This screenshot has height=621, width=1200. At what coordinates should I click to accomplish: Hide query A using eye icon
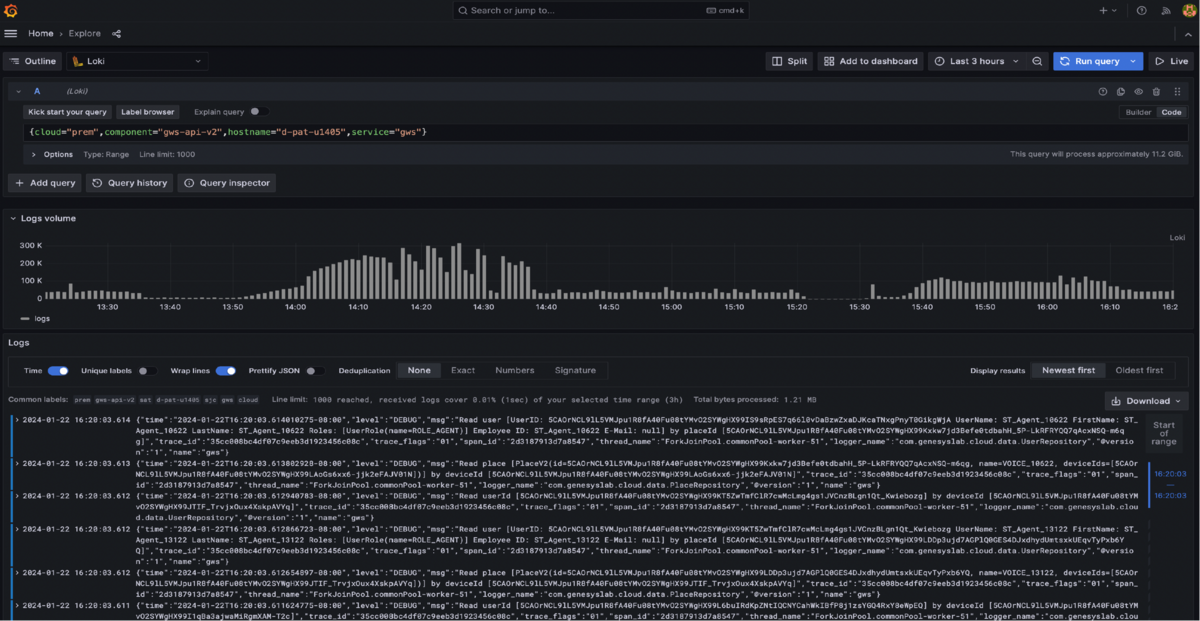pyautogui.click(x=1138, y=91)
